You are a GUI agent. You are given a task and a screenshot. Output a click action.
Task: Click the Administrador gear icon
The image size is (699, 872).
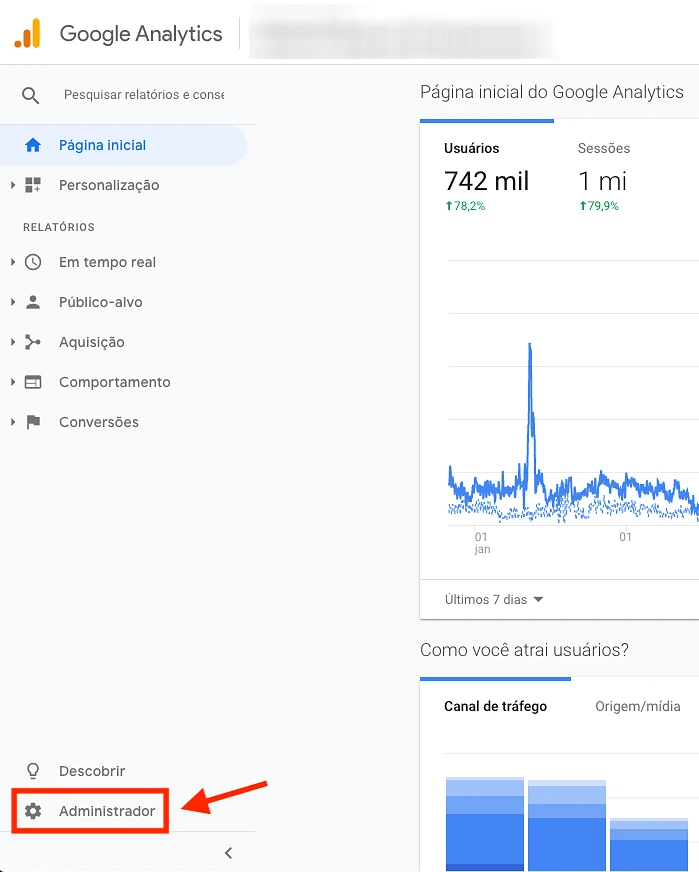pos(33,811)
